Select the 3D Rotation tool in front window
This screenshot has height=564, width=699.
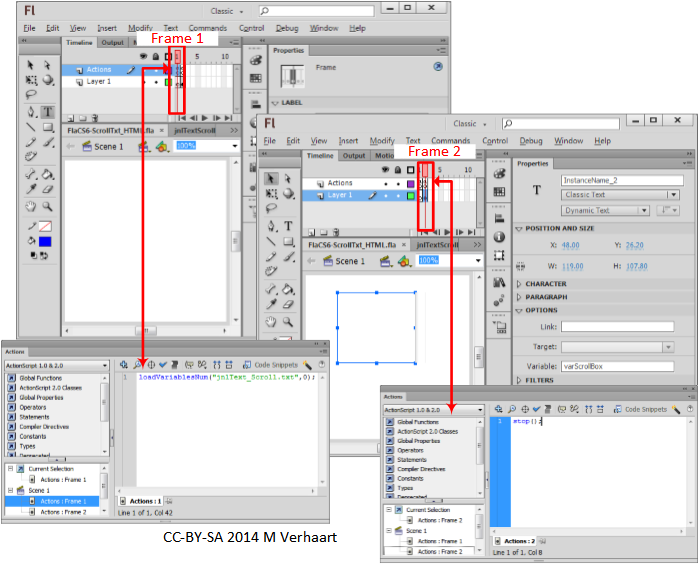coord(288,193)
